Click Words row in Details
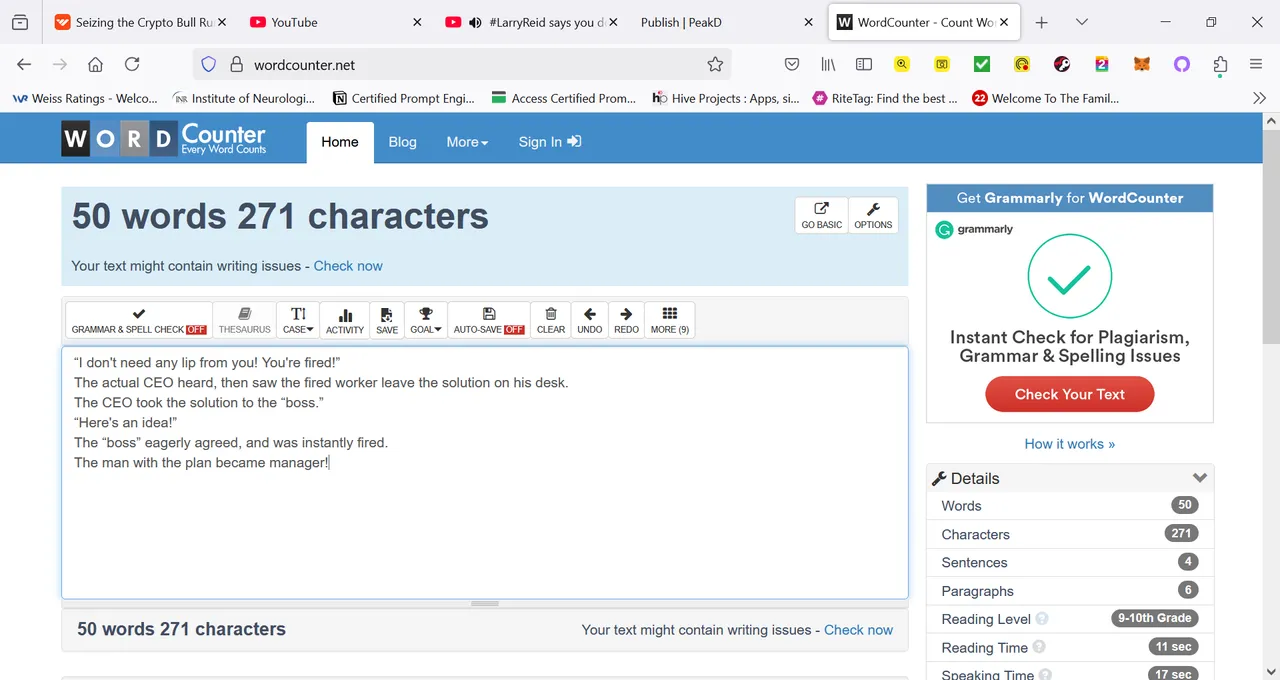This screenshot has width=1280, height=680. pos(1070,506)
